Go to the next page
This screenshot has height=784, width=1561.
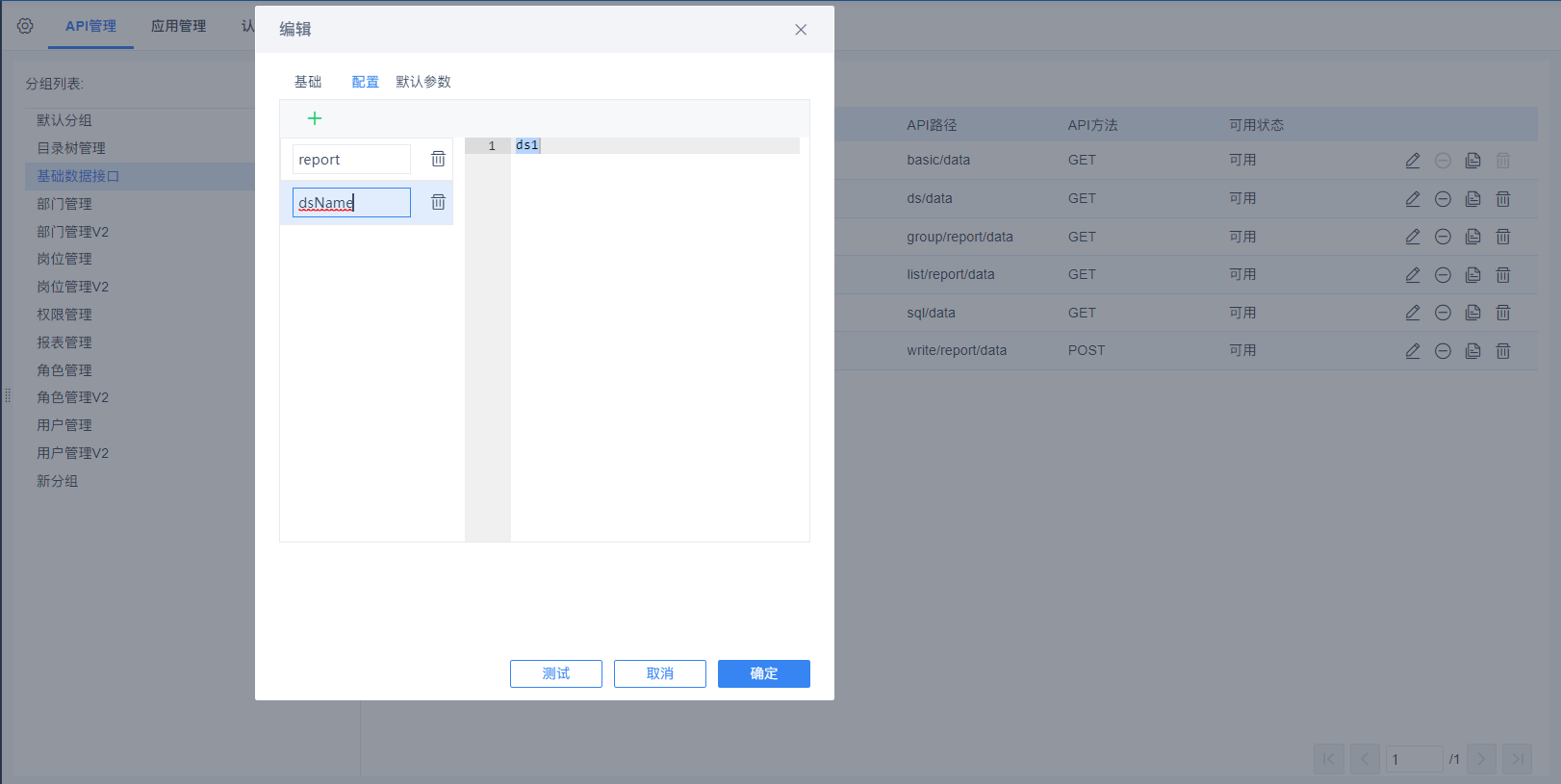(1481, 759)
